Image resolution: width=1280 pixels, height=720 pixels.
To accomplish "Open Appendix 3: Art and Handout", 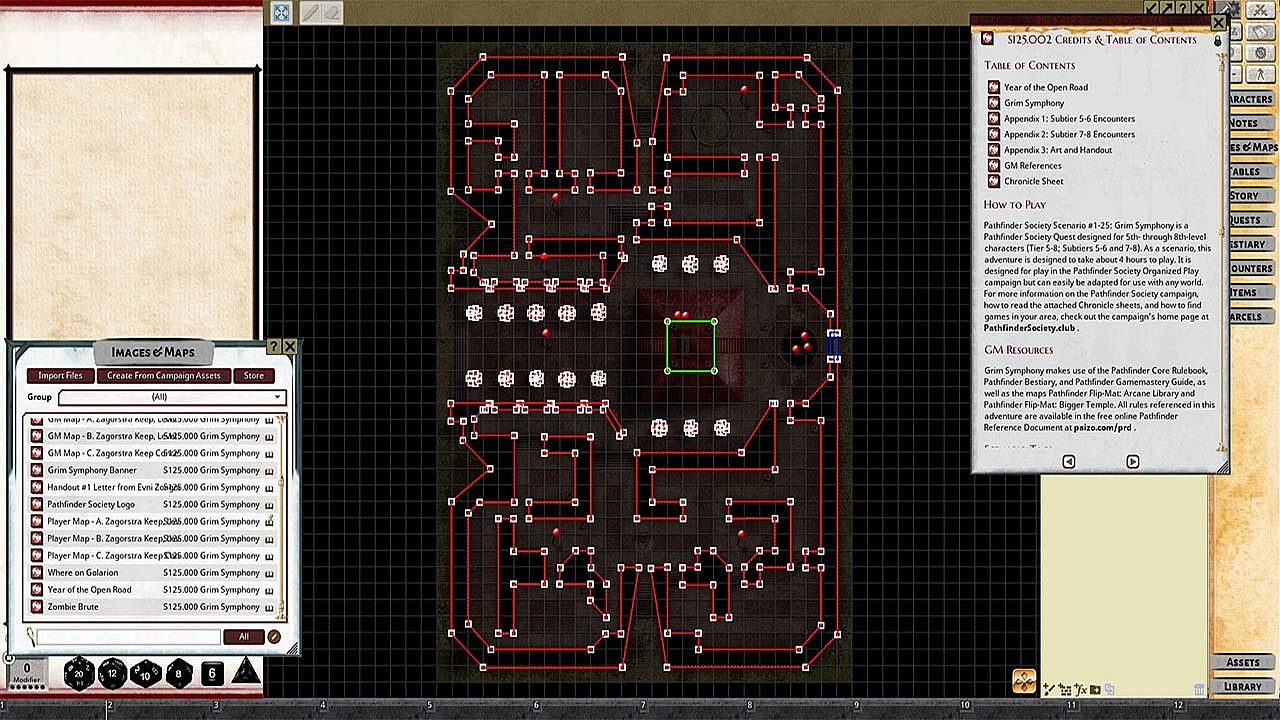I will coord(1057,150).
